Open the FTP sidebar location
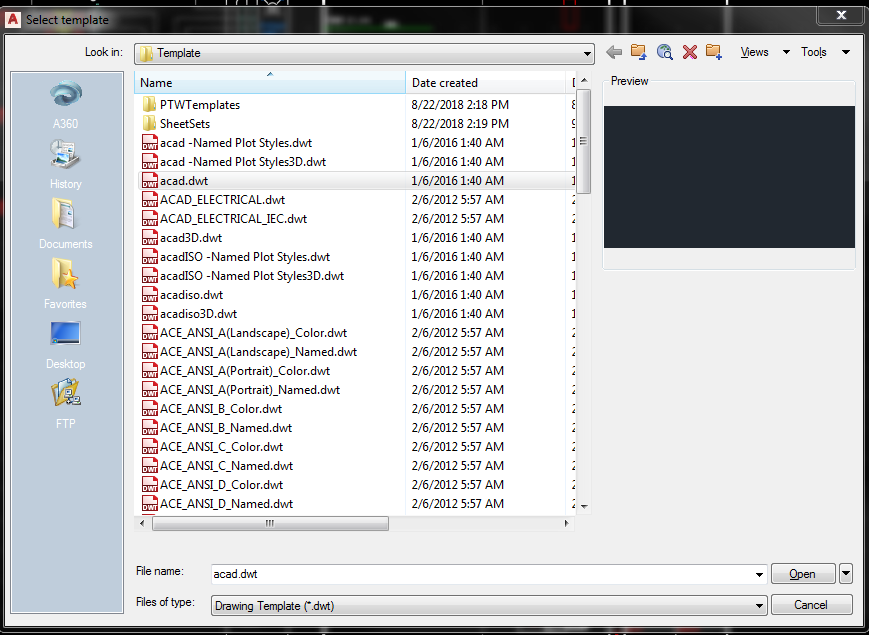The width and height of the screenshot is (869, 635). pos(65,403)
